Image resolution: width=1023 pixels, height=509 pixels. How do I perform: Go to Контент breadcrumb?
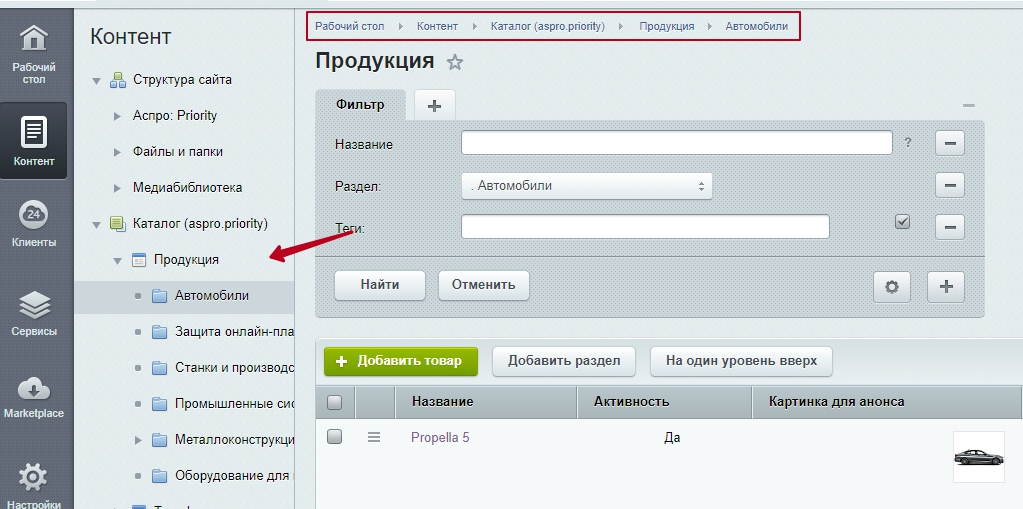pyautogui.click(x=437, y=27)
